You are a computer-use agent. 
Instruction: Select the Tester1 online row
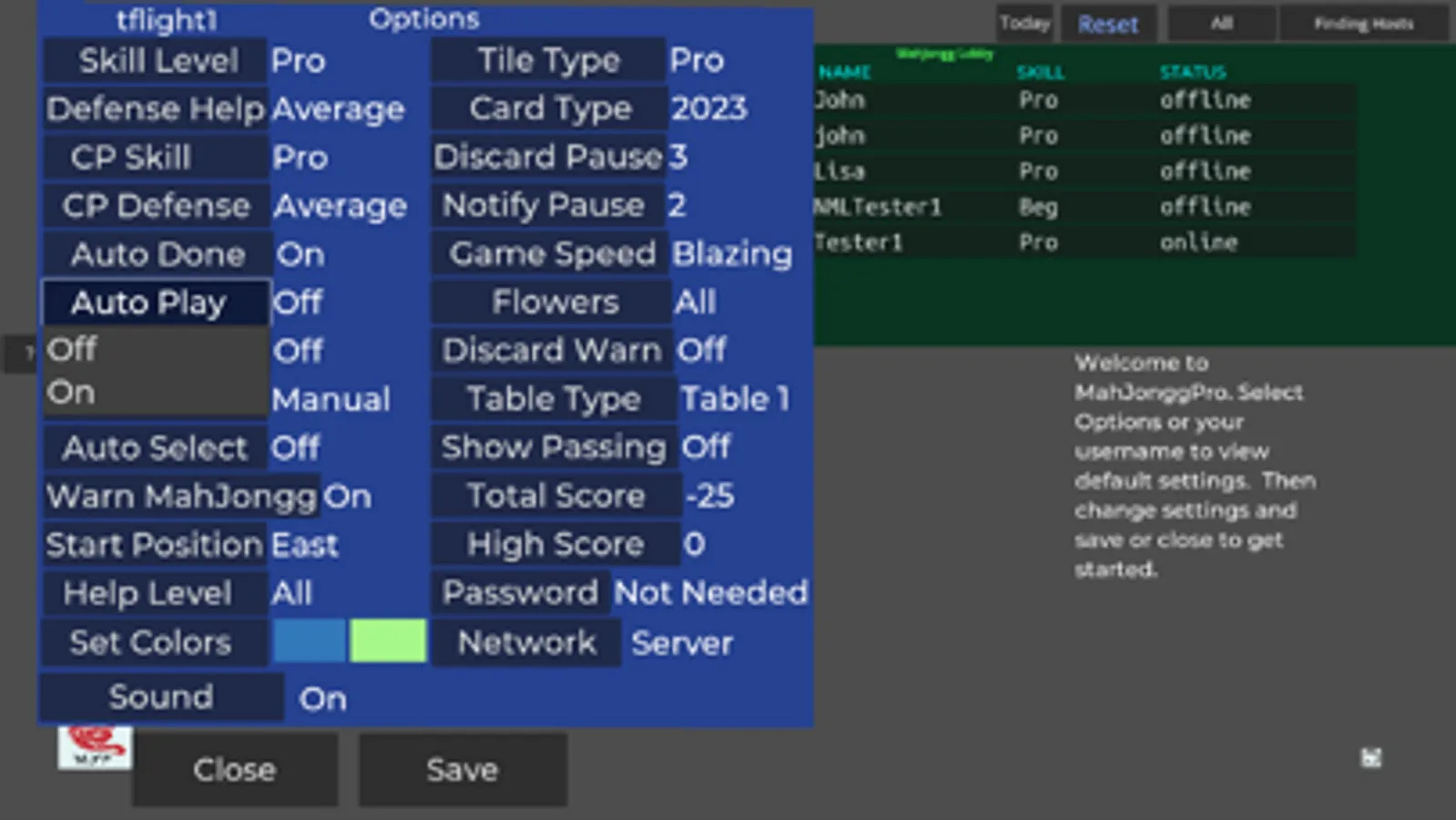point(1084,241)
